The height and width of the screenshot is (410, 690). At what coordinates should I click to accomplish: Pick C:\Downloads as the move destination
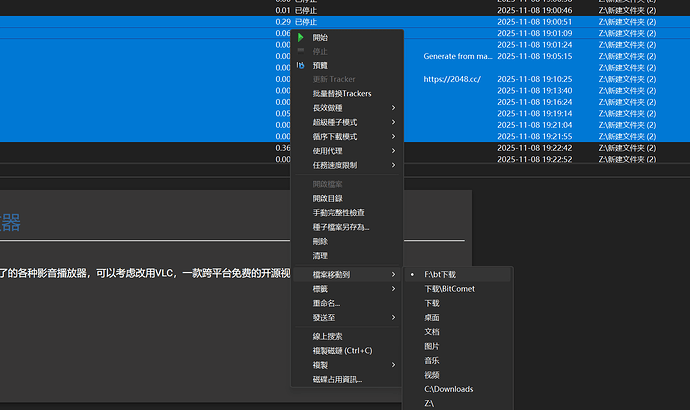449,389
